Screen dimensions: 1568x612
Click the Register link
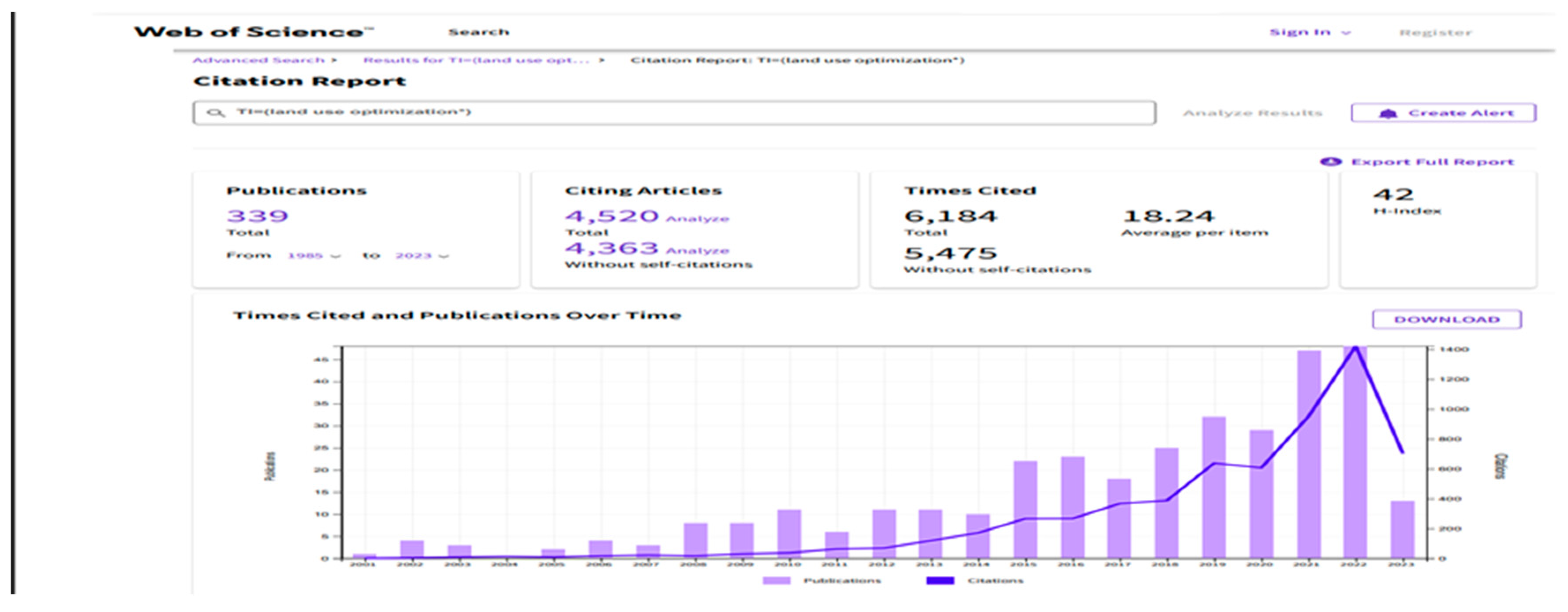[x=1435, y=33]
